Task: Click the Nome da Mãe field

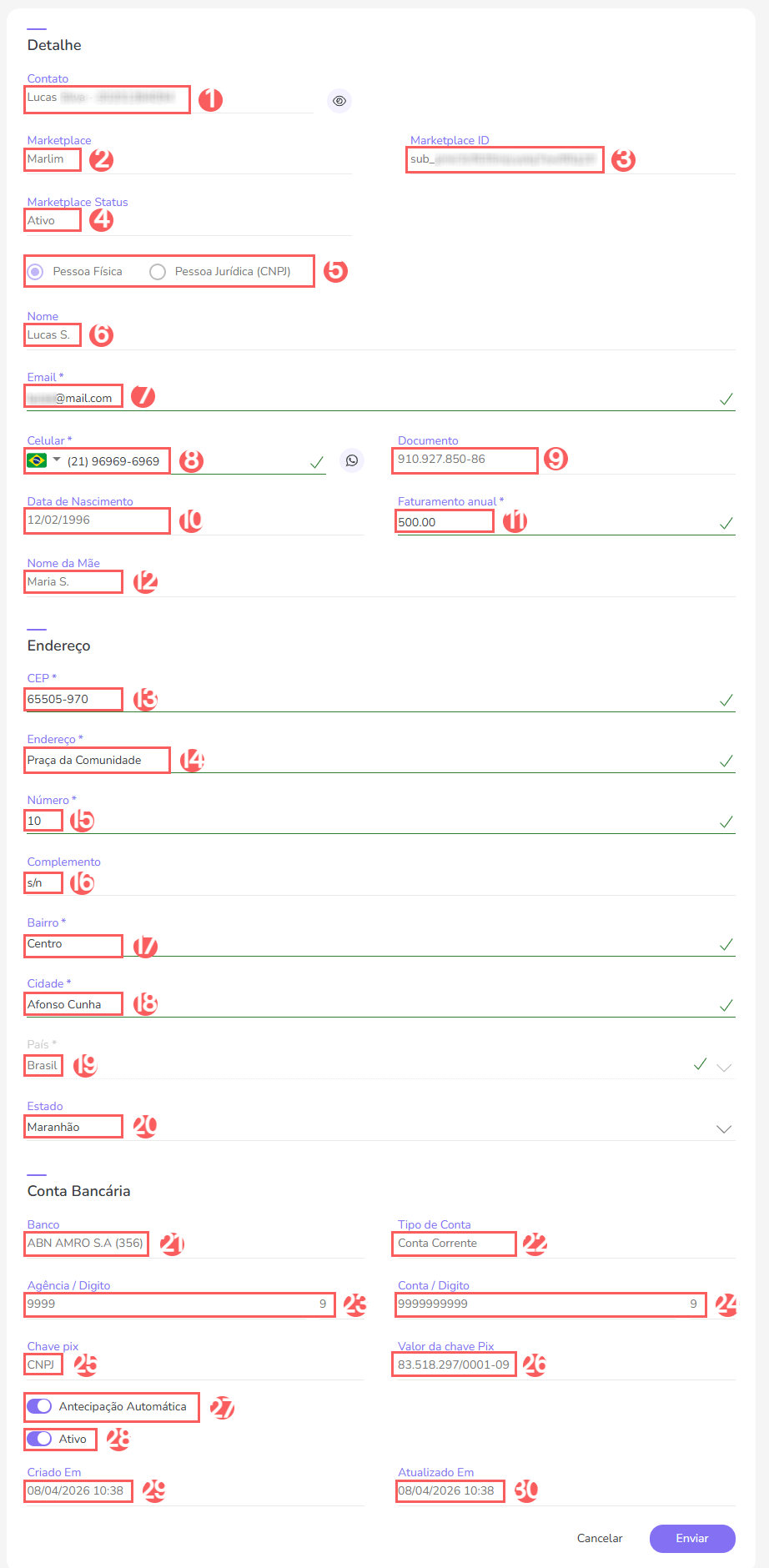Action: point(73,581)
